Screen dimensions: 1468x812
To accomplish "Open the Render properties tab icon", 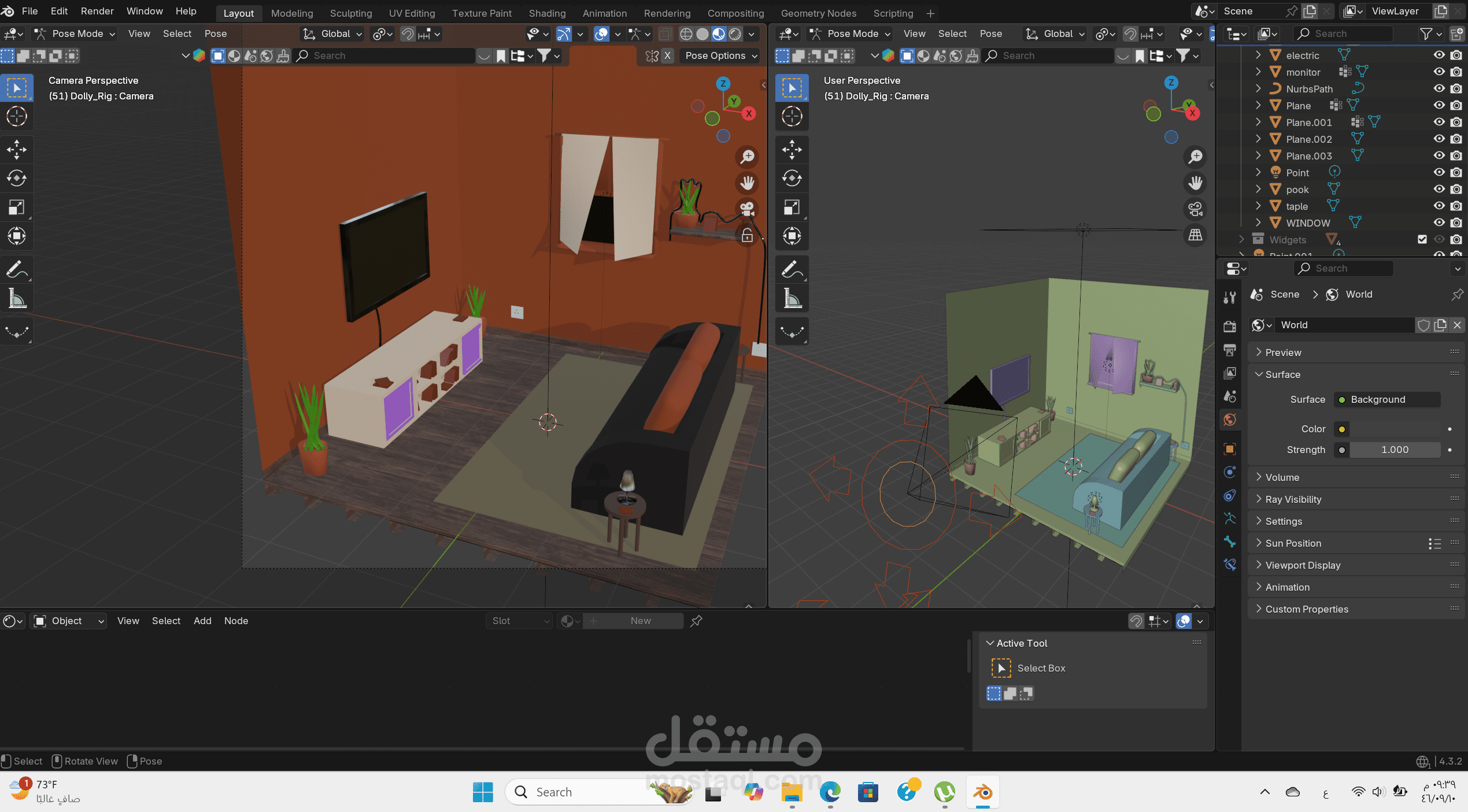I will 1230,326.
